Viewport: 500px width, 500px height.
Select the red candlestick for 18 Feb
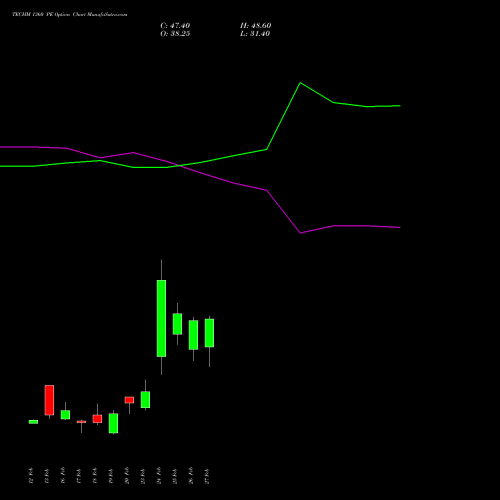click(x=97, y=419)
